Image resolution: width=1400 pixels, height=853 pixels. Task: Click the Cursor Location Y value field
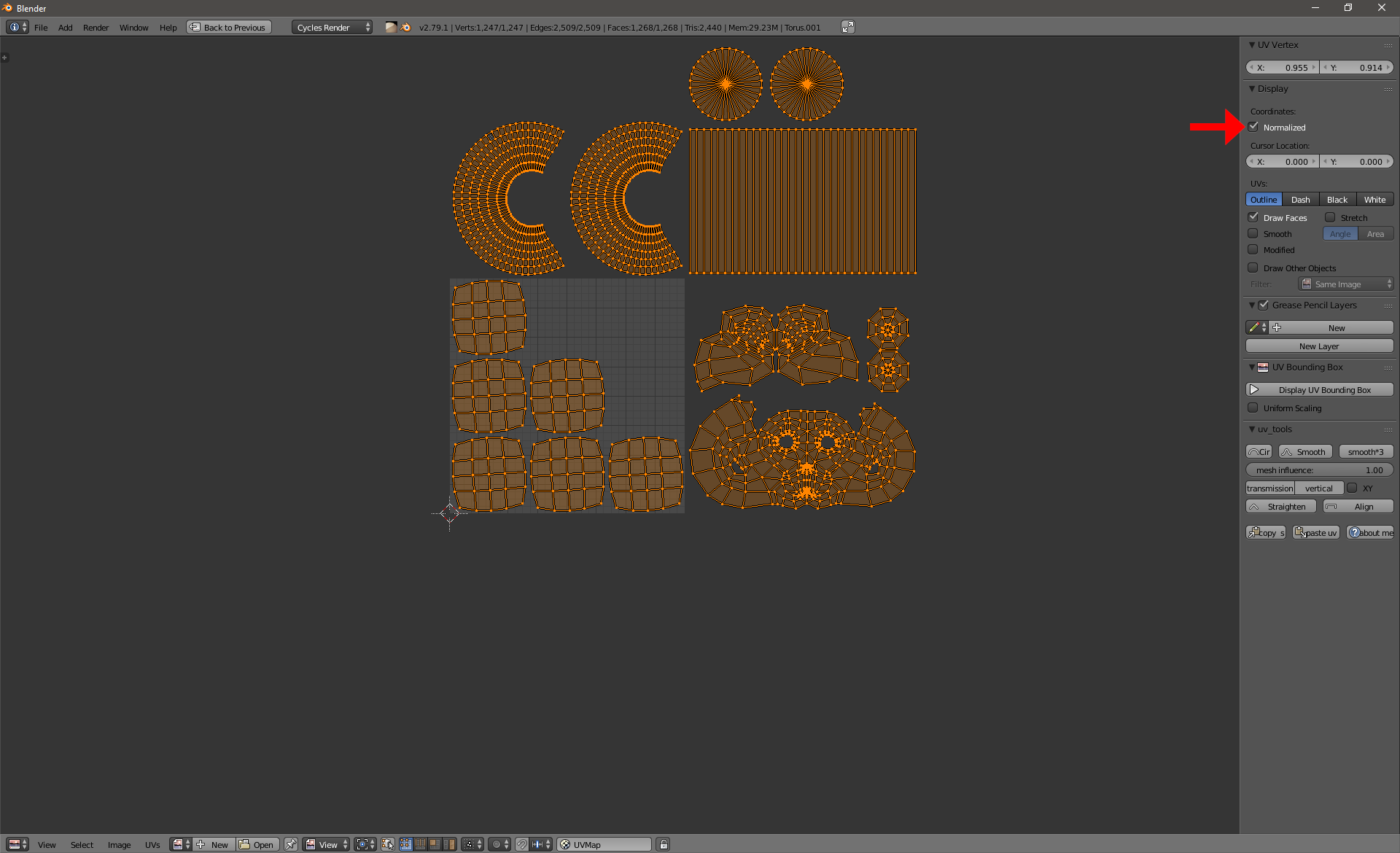pyautogui.click(x=1358, y=162)
